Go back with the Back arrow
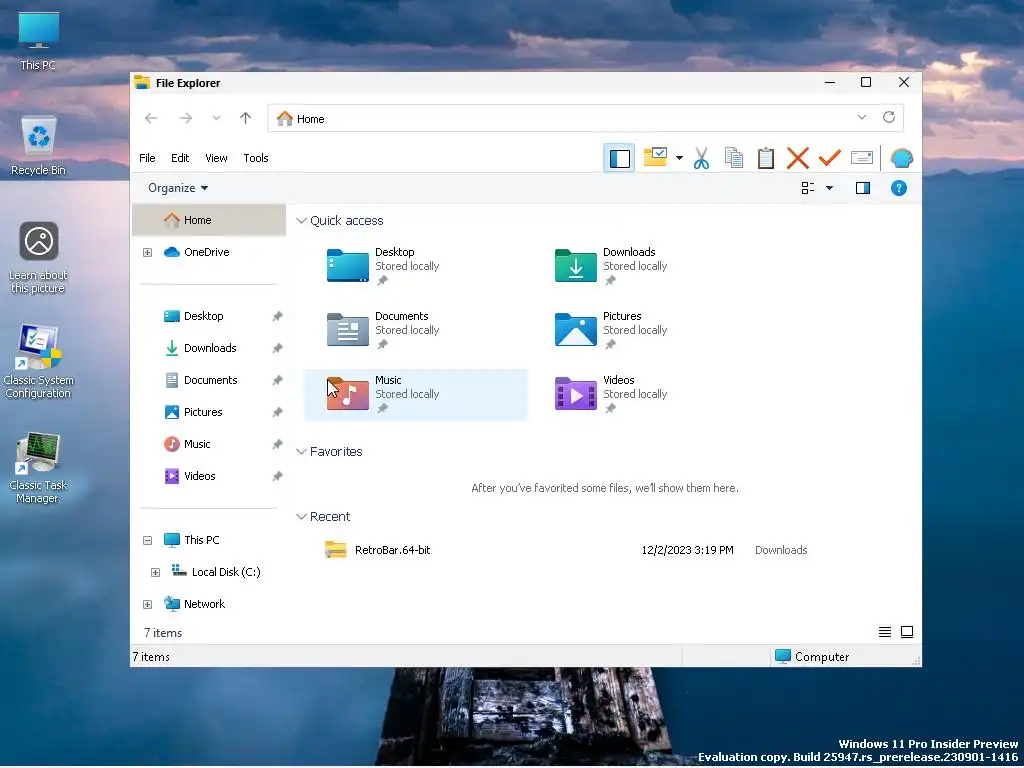Screen dimensions: 1024x768 pos(151,118)
